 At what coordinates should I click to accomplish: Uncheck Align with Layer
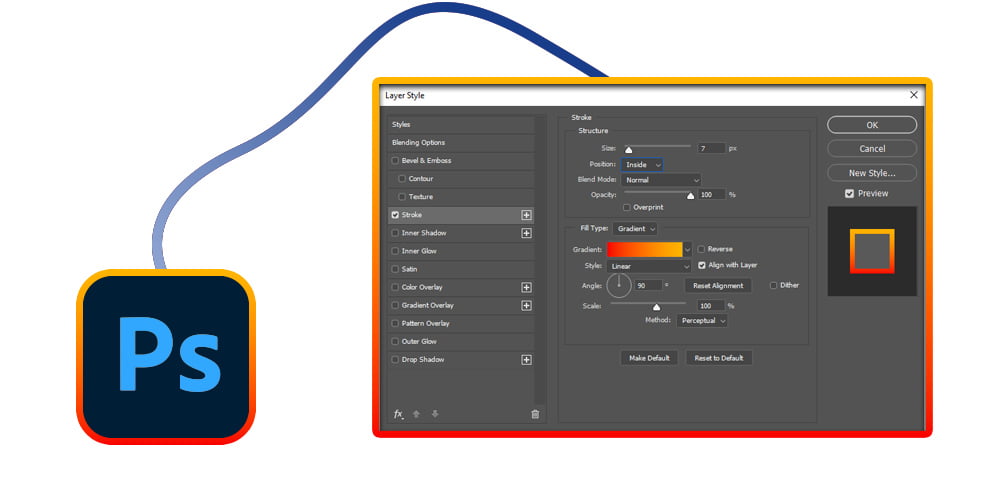702,265
